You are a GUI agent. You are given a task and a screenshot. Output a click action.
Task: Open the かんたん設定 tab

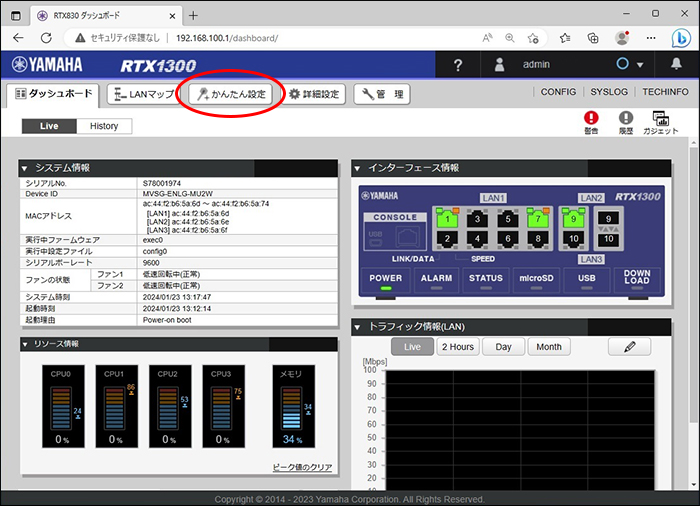[230, 94]
